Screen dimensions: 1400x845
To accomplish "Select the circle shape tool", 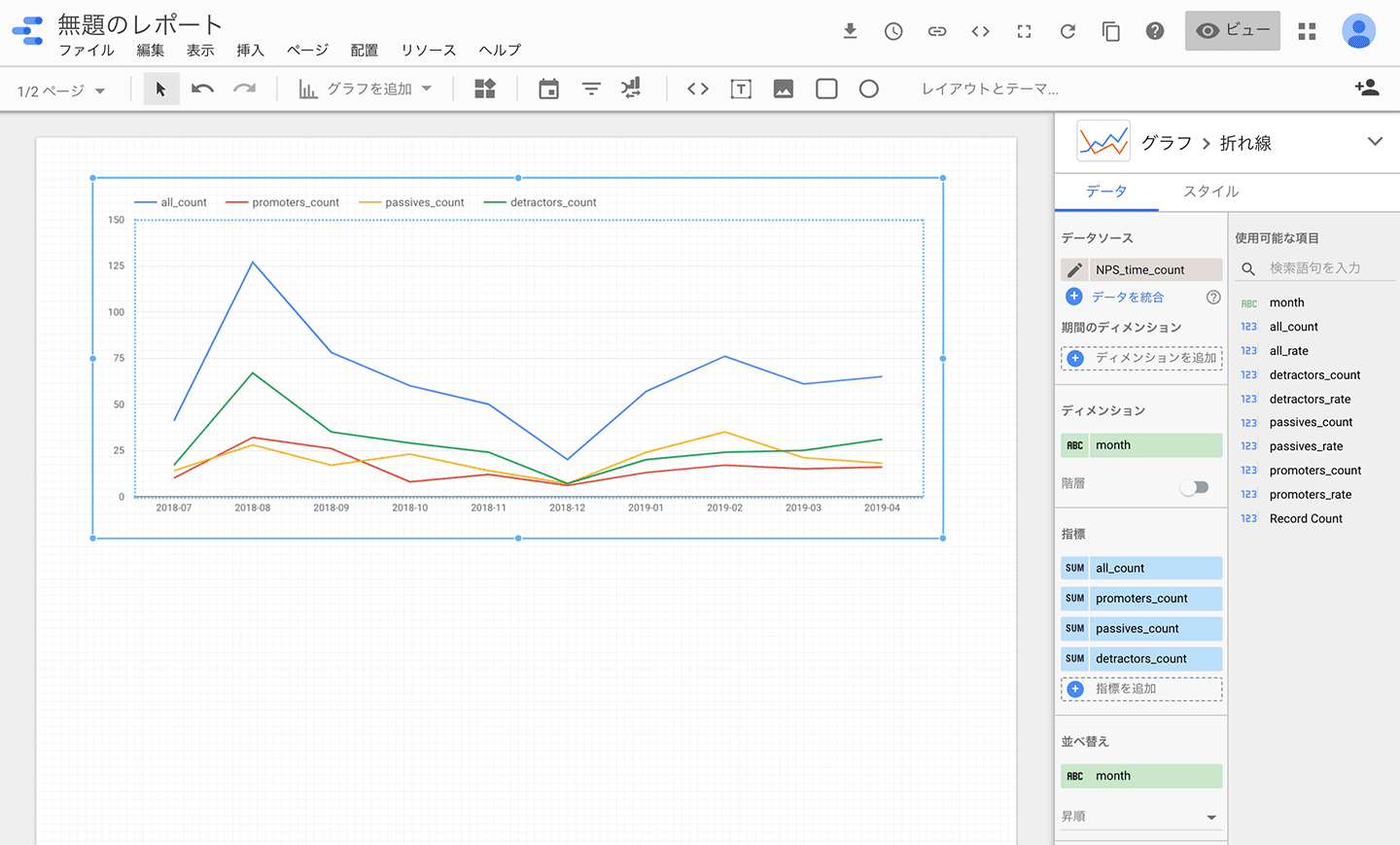I will 868,89.
